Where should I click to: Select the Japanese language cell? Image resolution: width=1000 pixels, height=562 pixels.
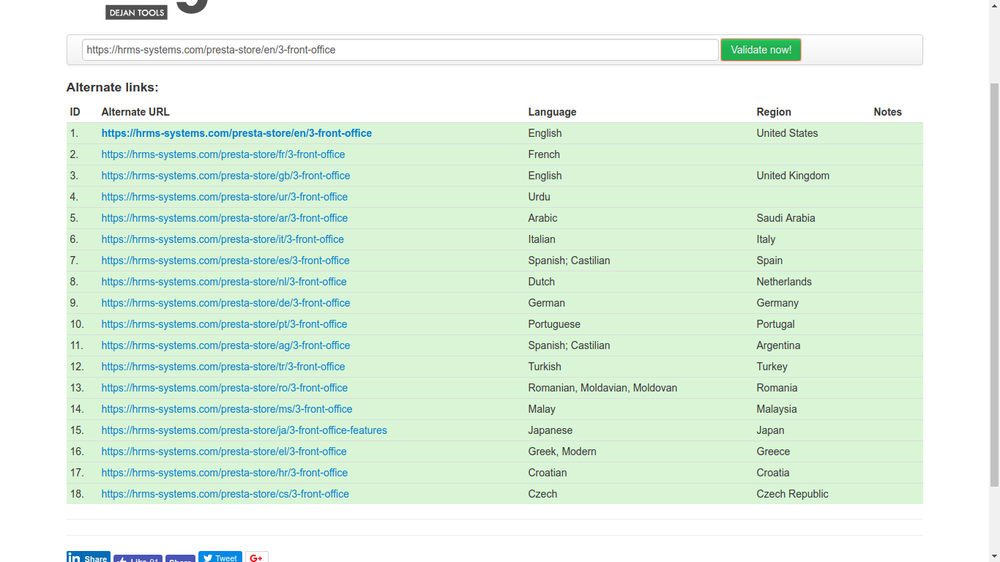[550, 430]
